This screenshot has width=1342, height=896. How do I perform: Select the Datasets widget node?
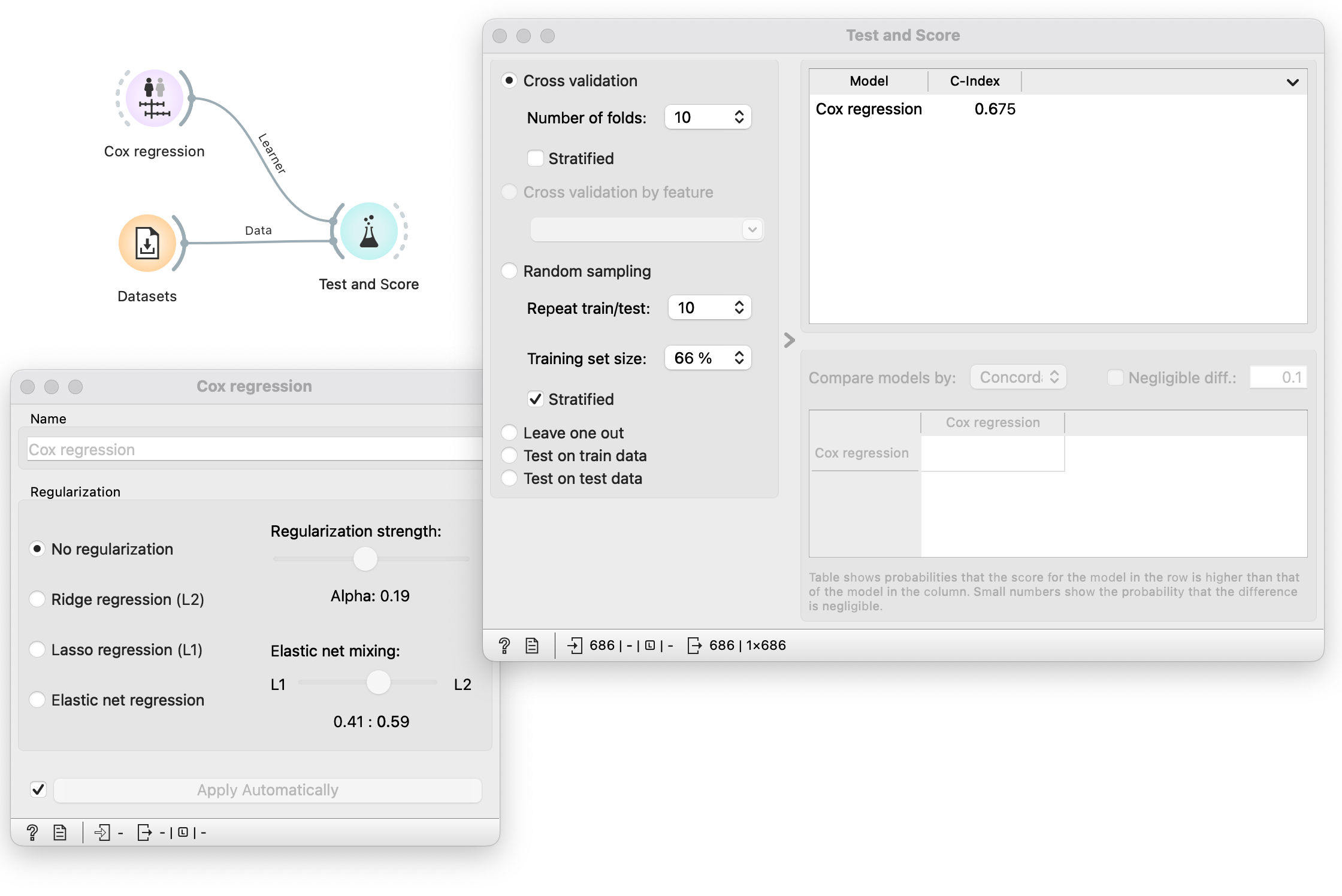coord(147,243)
